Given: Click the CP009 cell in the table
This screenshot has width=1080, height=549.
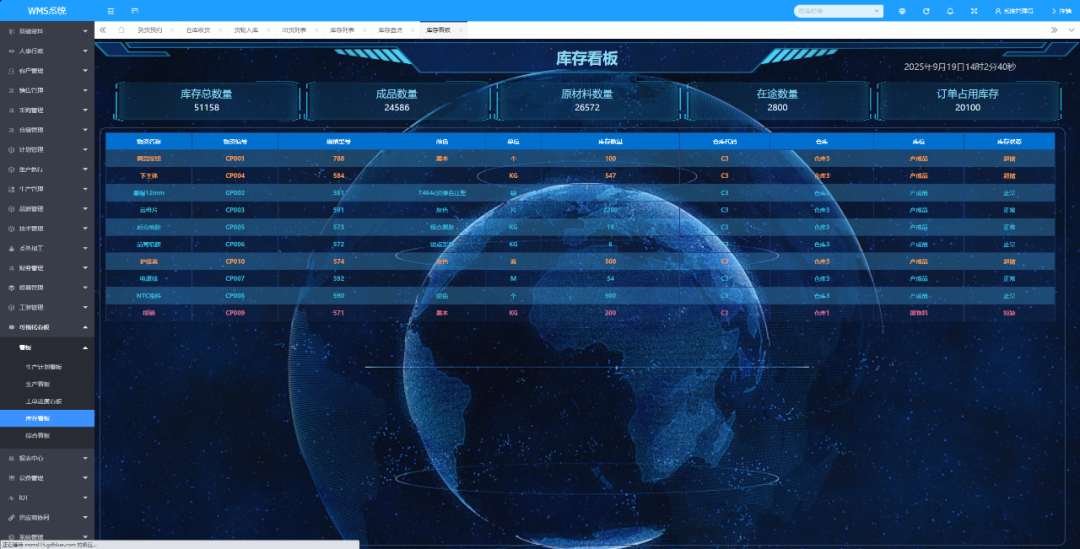Looking at the screenshot, I should 235,313.
